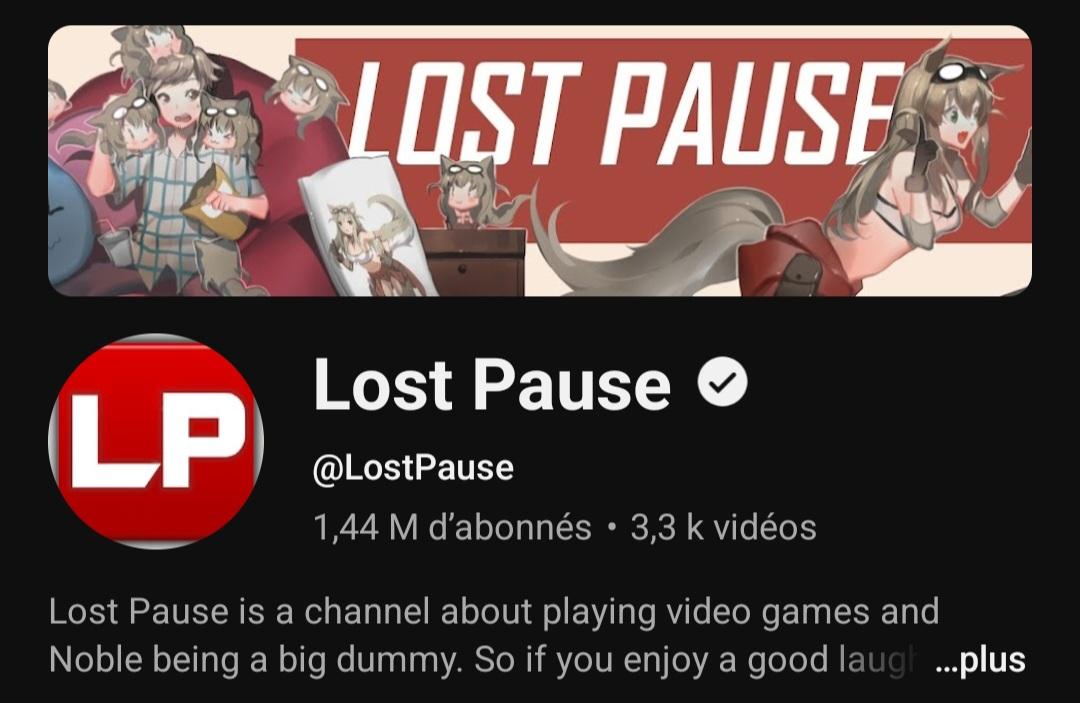Click the wooden dresser in the banner
1080x703 pixels.
click(x=470, y=262)
